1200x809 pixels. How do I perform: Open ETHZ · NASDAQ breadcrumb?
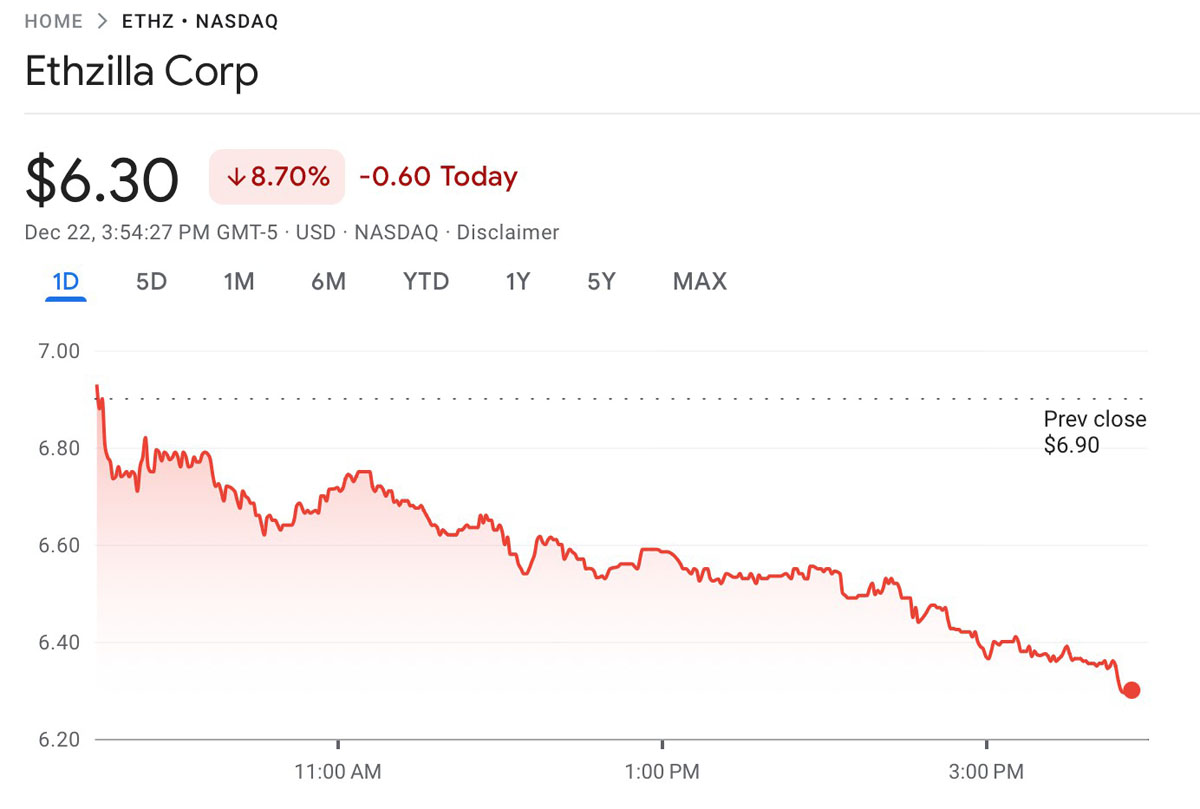[x=200, y=21]
